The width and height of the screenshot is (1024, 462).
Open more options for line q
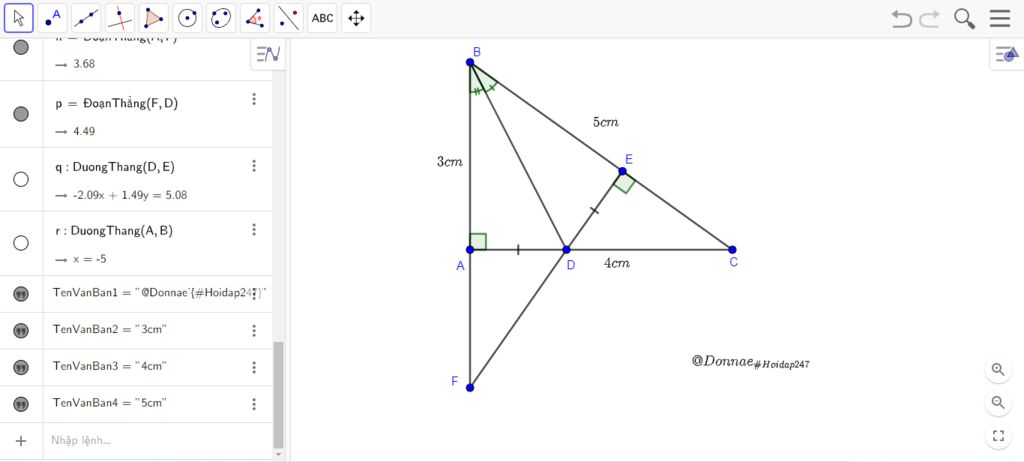tap(254, 166)
